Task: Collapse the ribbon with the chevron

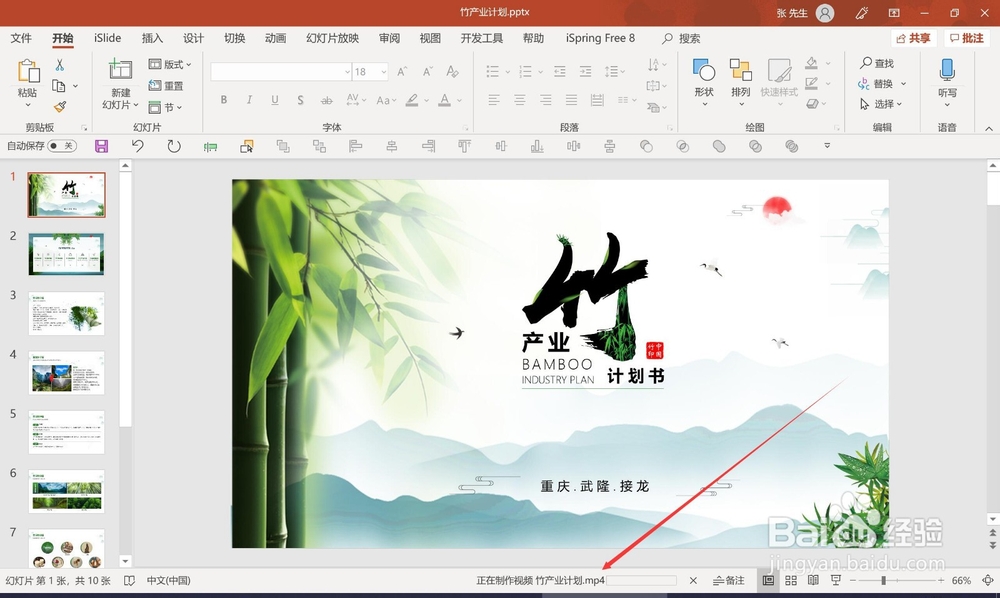Action: [x=989, y=128]
